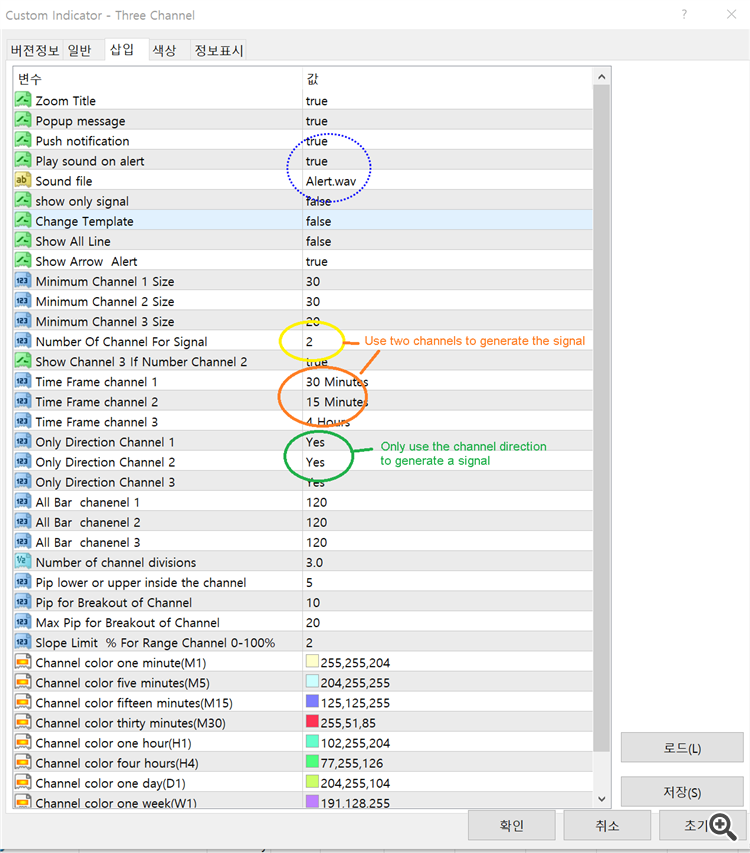Click the Sound file string type icon
The height and width of the screenshot is (853, 750).
pyautogui.click(x=23, y=181)
